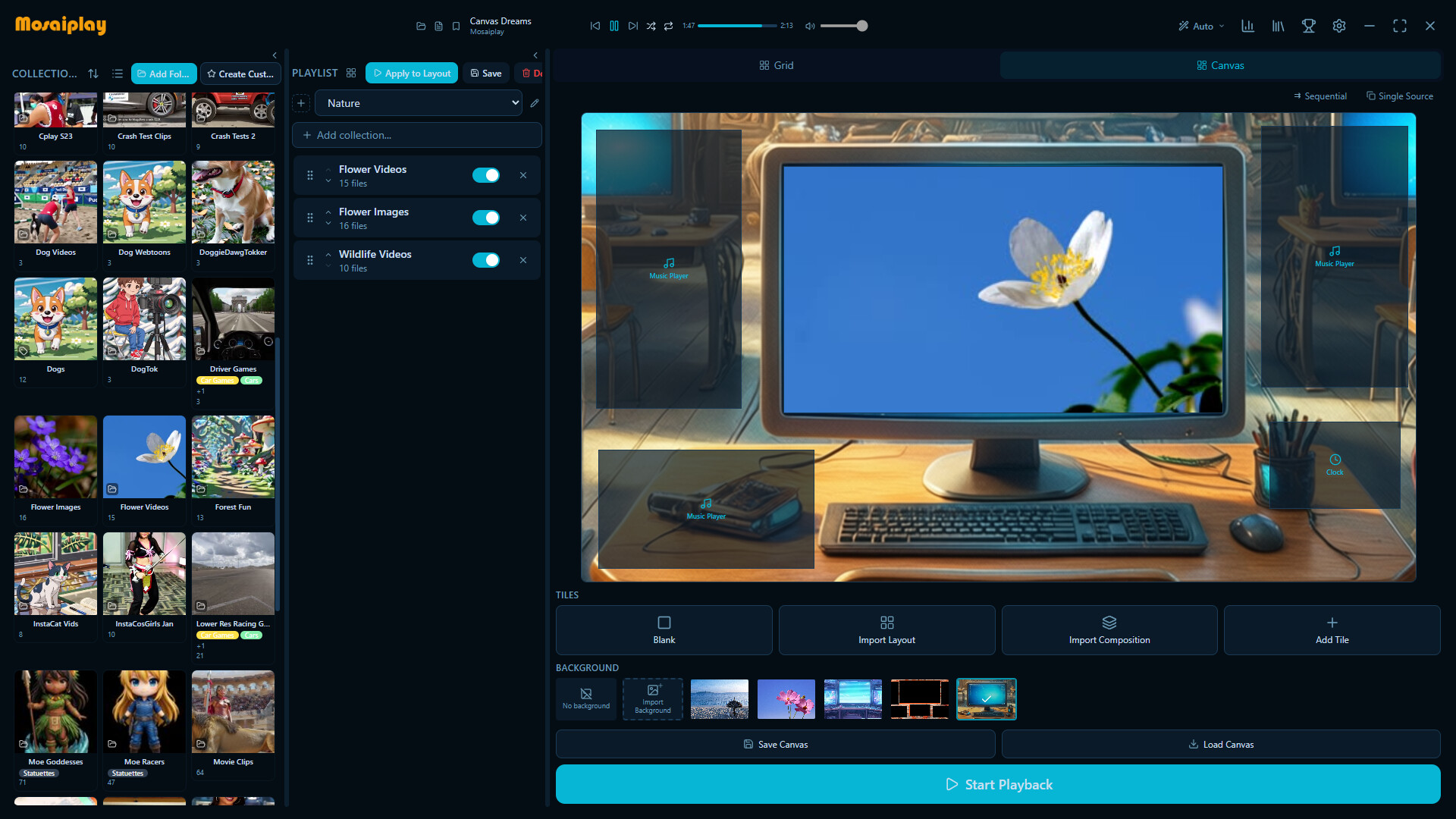Viewport: 1456px width, 819px height.
Task: Seek on the track progress bar
Action: click(737, 26)
